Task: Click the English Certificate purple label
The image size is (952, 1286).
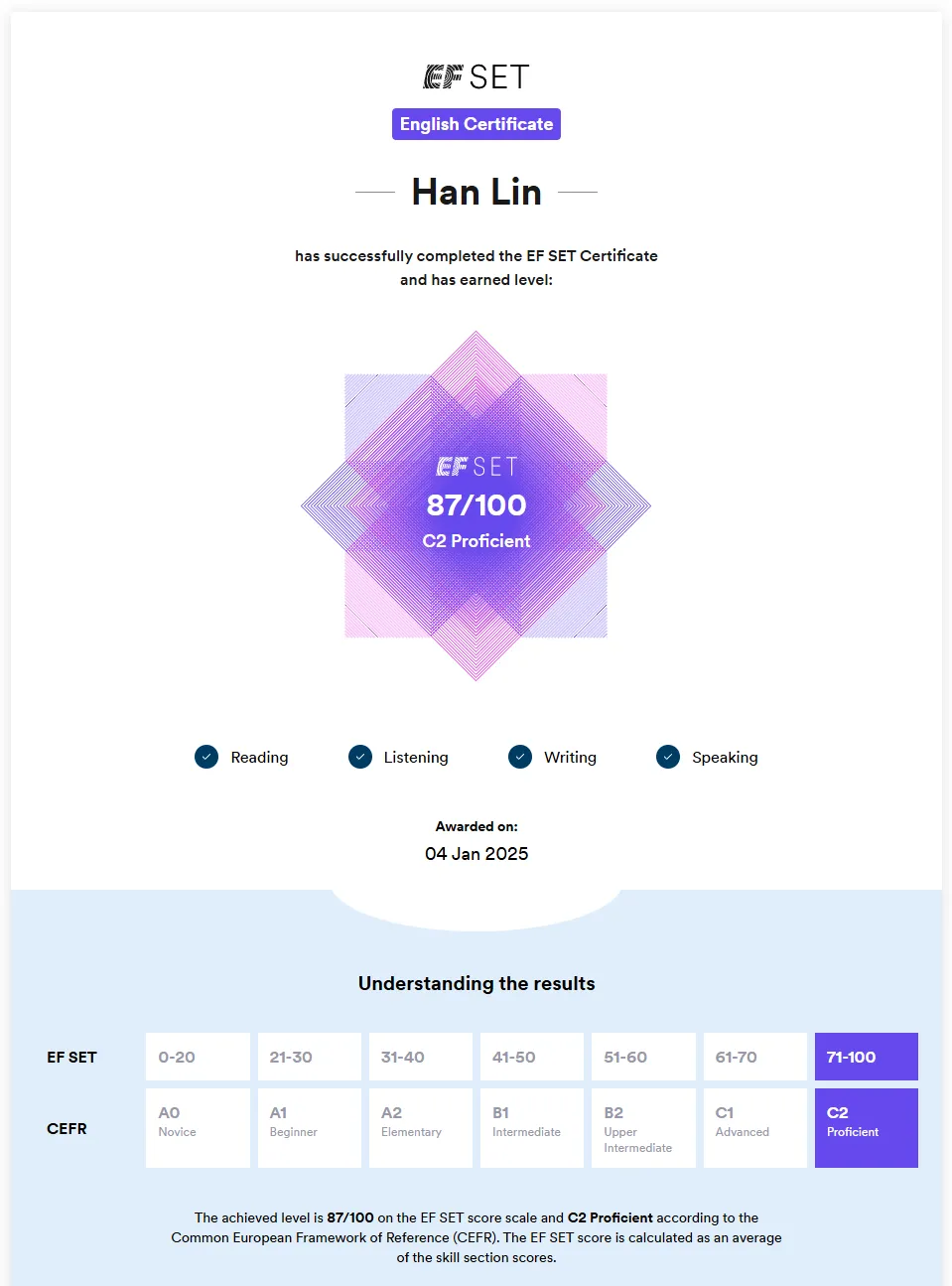Action: pos(476,124)
